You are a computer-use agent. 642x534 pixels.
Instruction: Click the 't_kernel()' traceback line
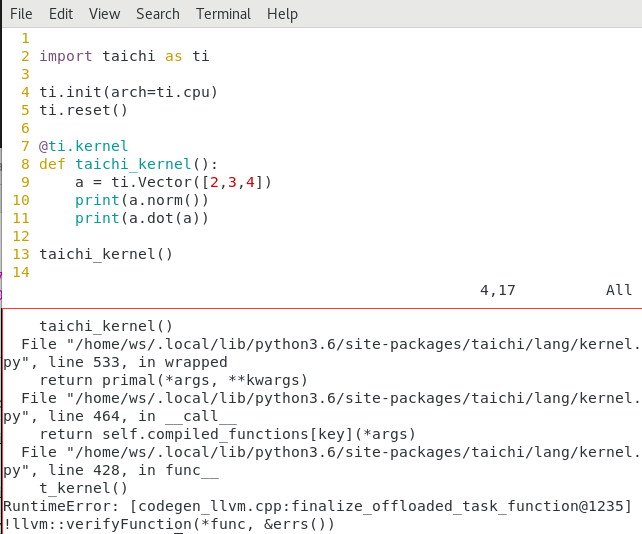[x=84, y=489]
